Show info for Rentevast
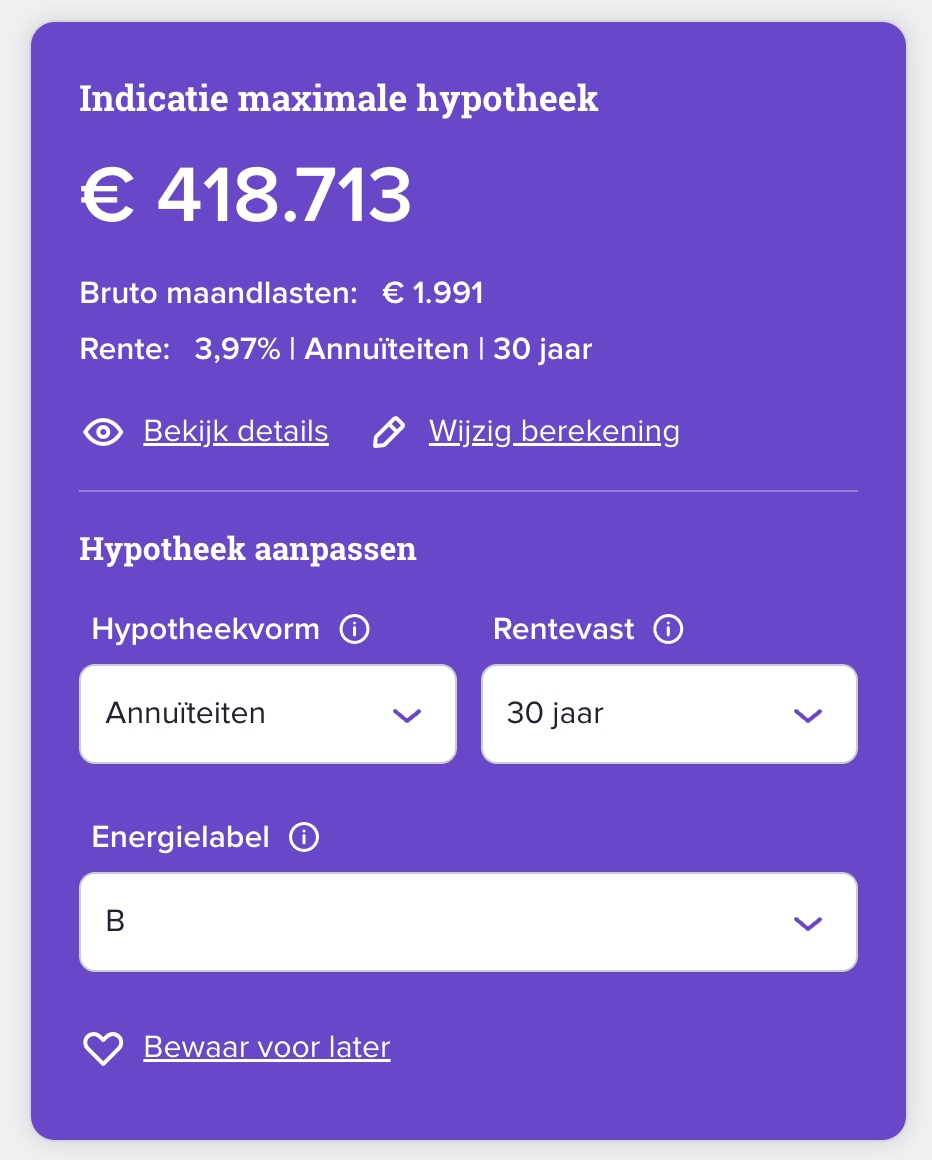Screen dimensions: 932x1160 pyautogui.click(x=668, y=630)
